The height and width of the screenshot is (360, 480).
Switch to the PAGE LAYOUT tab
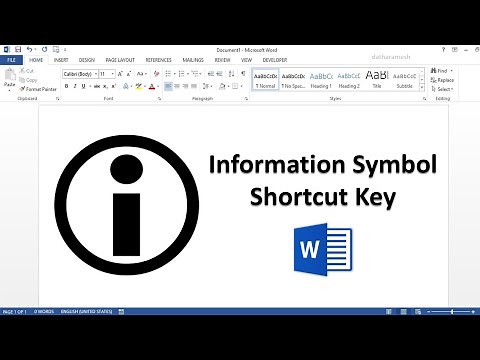(x=120, y=60)
